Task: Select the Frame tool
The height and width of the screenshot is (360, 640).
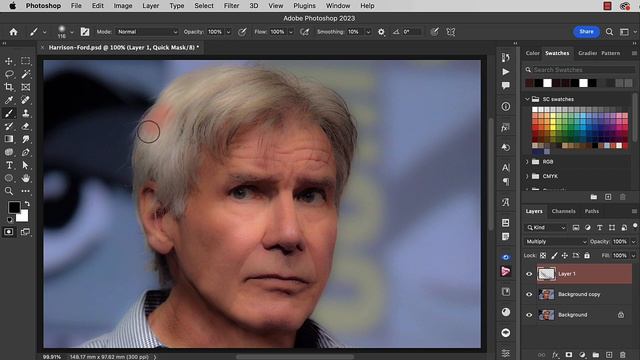Action: pos(25,87)
